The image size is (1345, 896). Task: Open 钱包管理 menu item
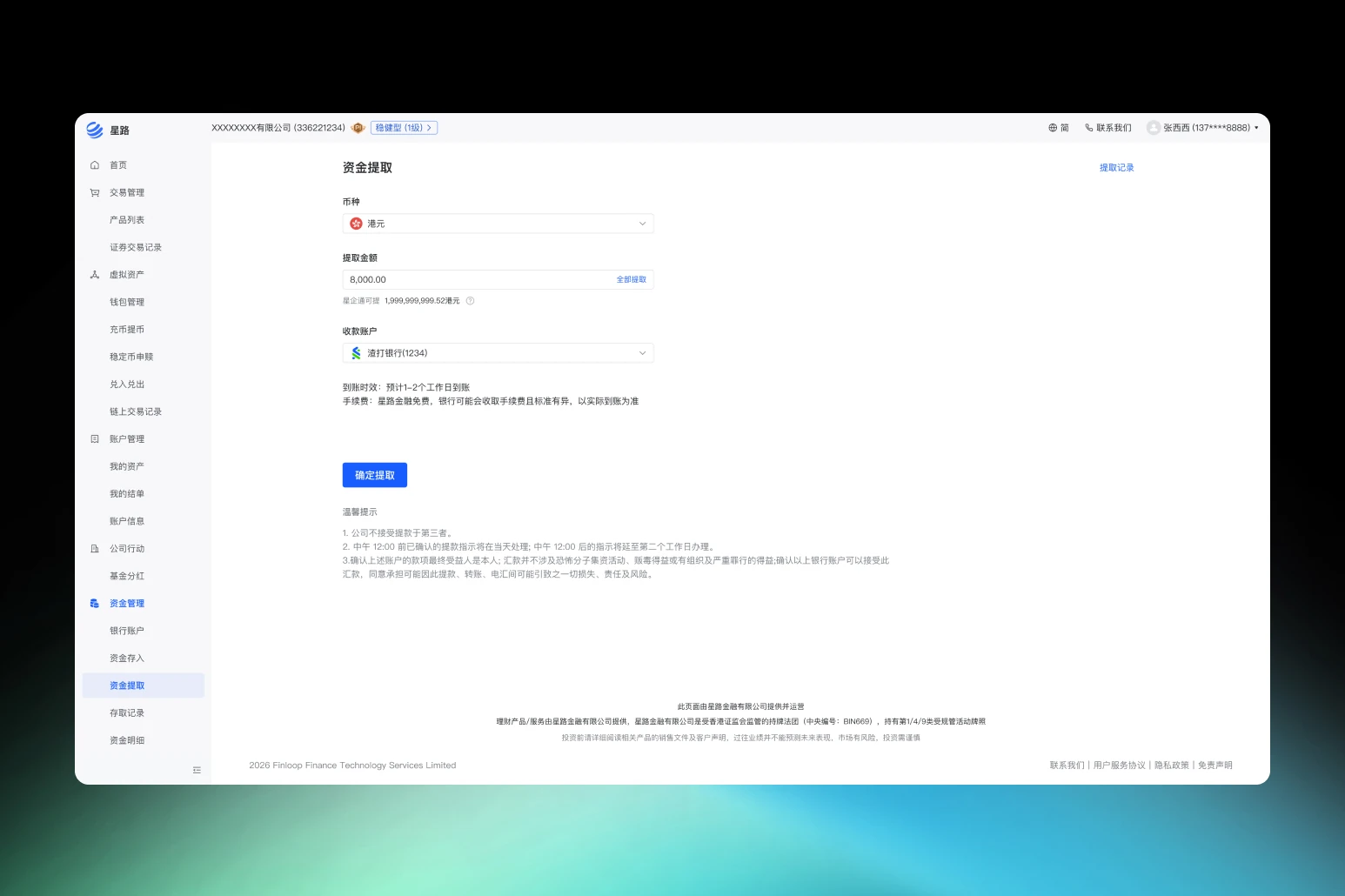(127, 303)
